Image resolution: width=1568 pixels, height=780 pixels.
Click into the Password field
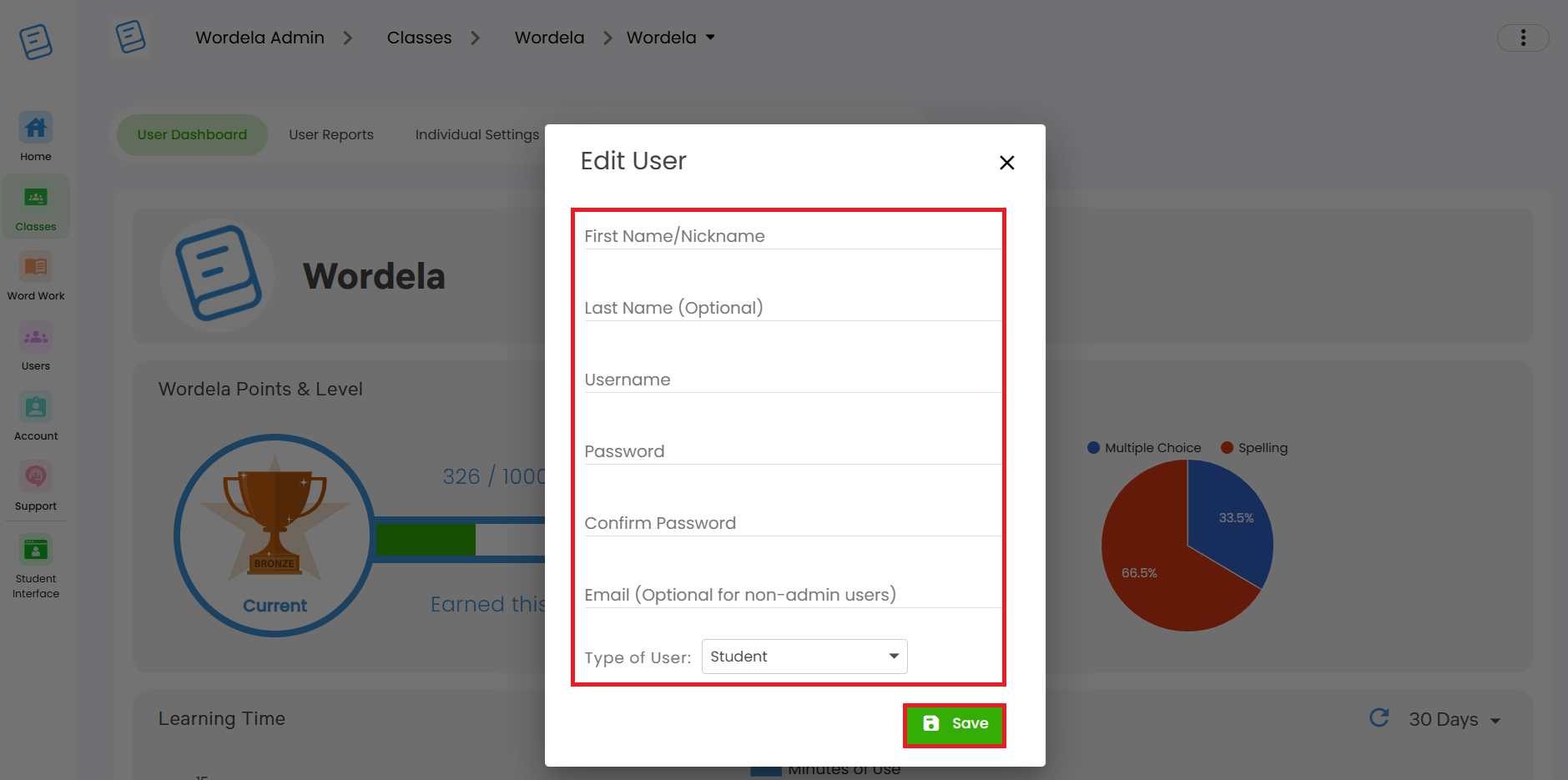793,451
